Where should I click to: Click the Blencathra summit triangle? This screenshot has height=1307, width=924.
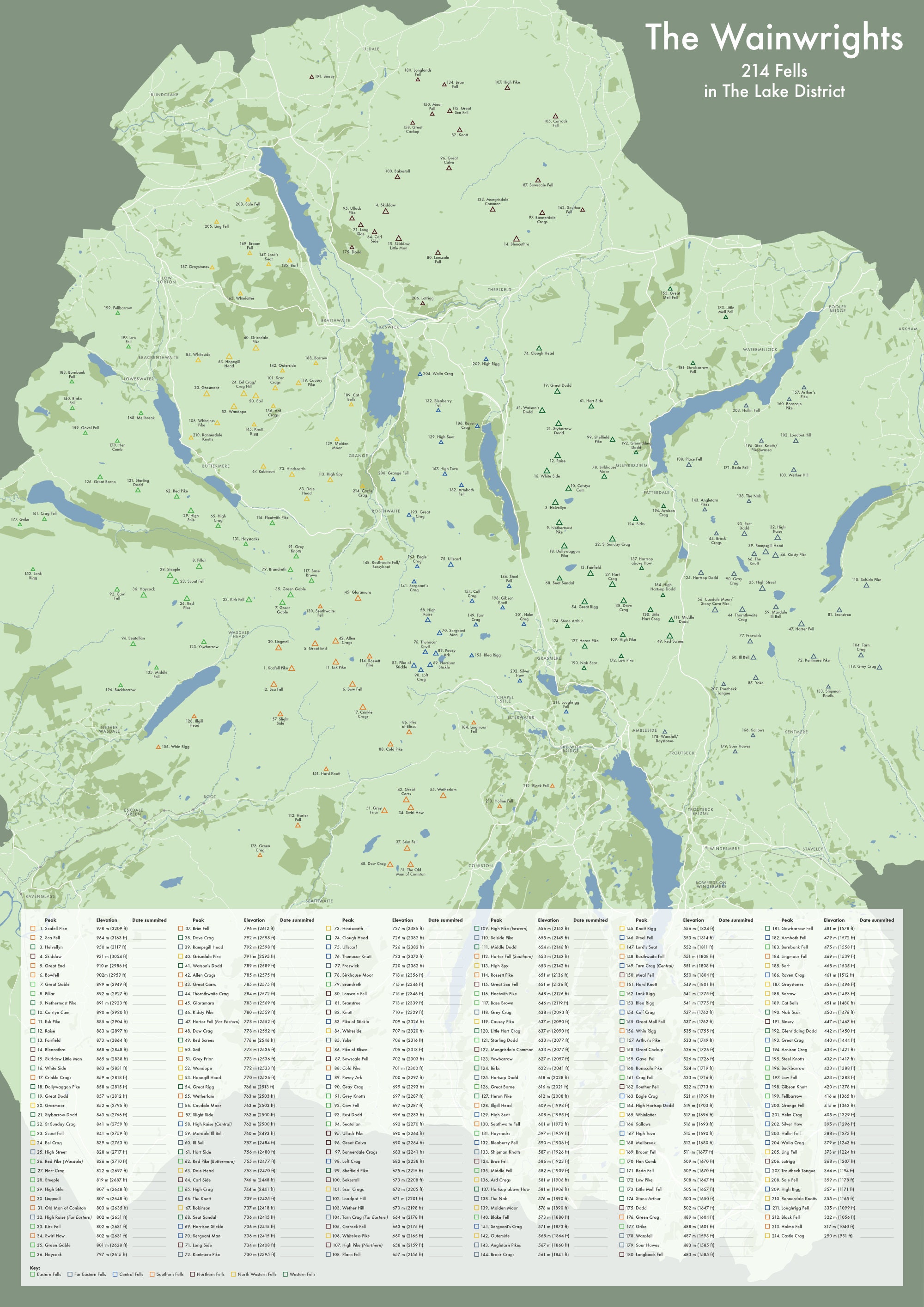pos(517,239)
